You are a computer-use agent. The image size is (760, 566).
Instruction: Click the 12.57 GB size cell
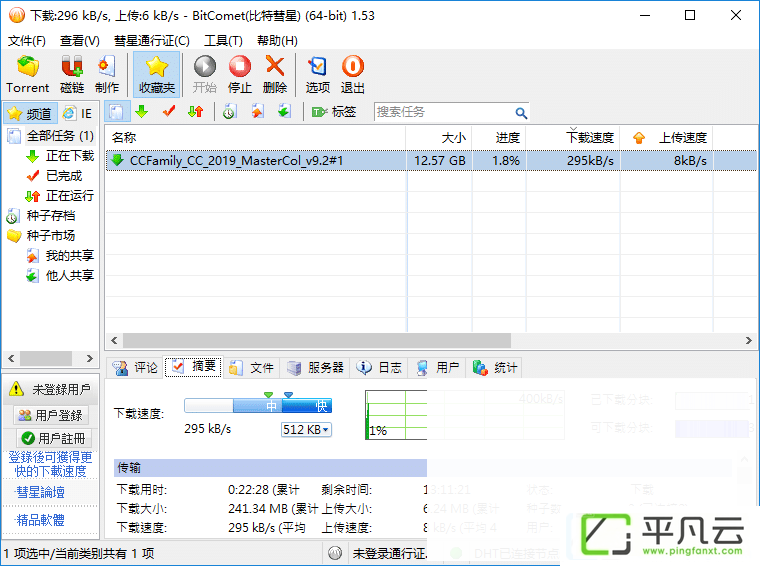440,160
